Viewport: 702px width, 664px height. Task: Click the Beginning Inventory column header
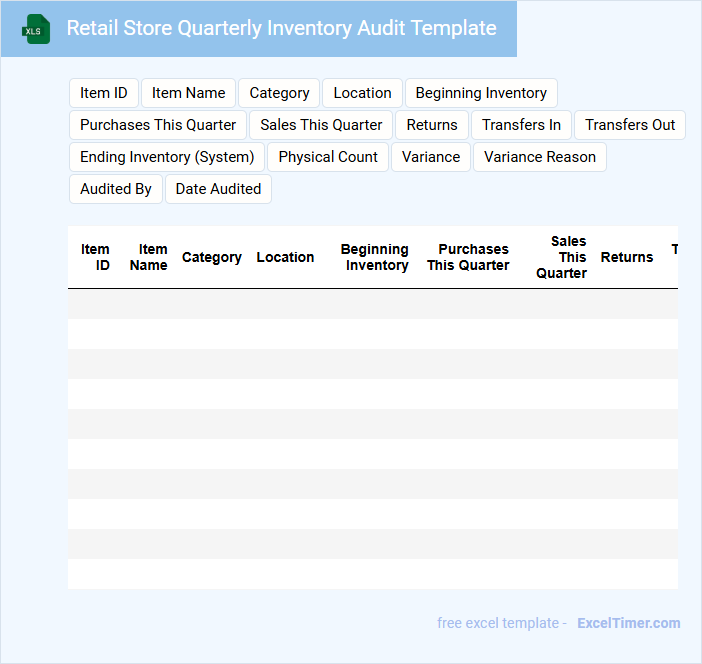click(x=375, y=257)
